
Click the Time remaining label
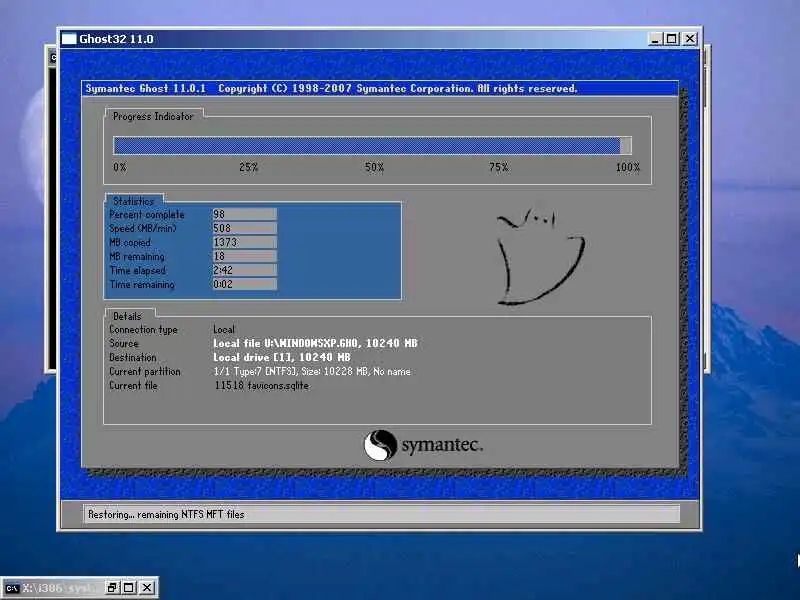coord(142,285)
